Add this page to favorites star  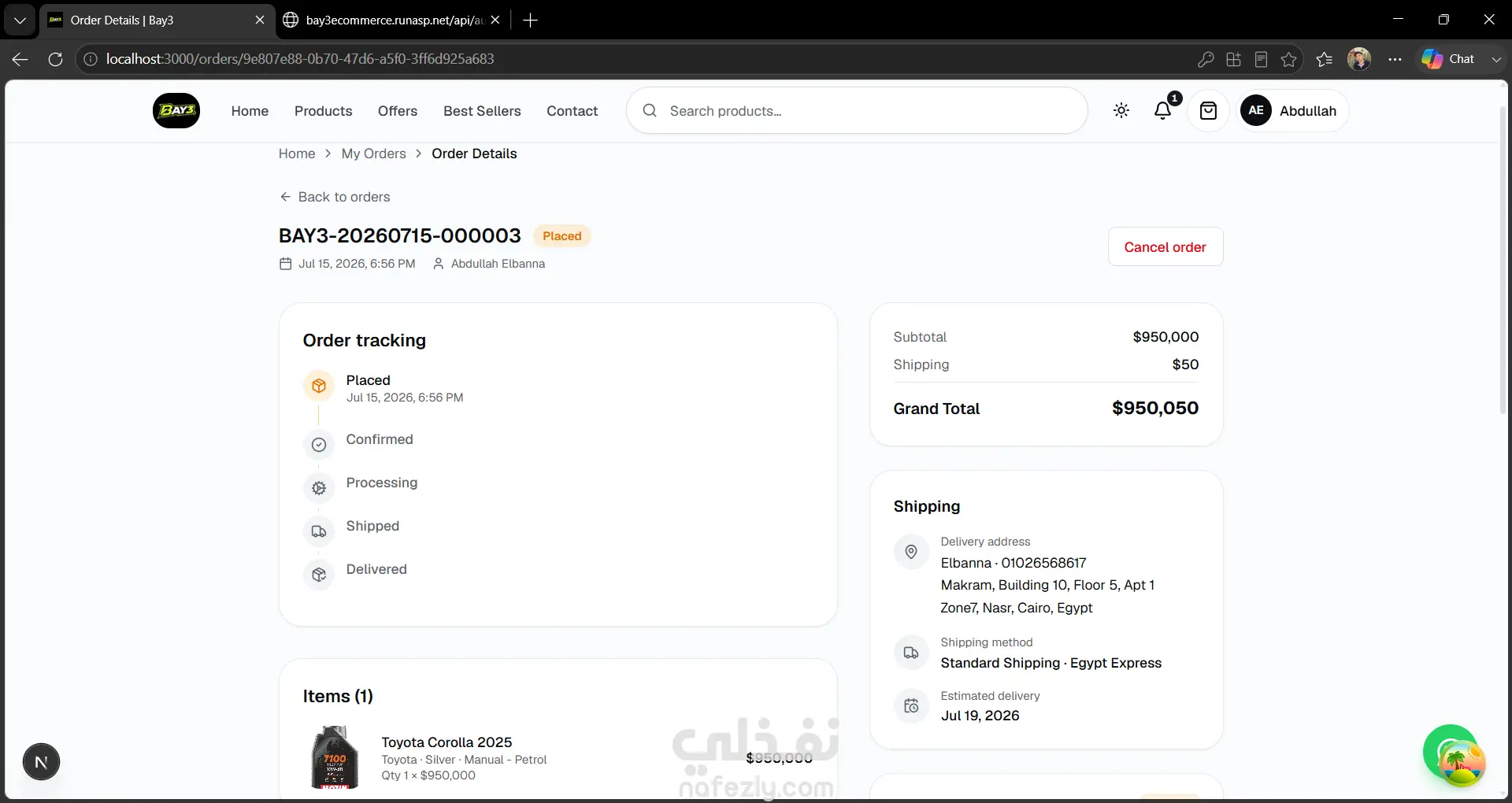coord(1288,59)
